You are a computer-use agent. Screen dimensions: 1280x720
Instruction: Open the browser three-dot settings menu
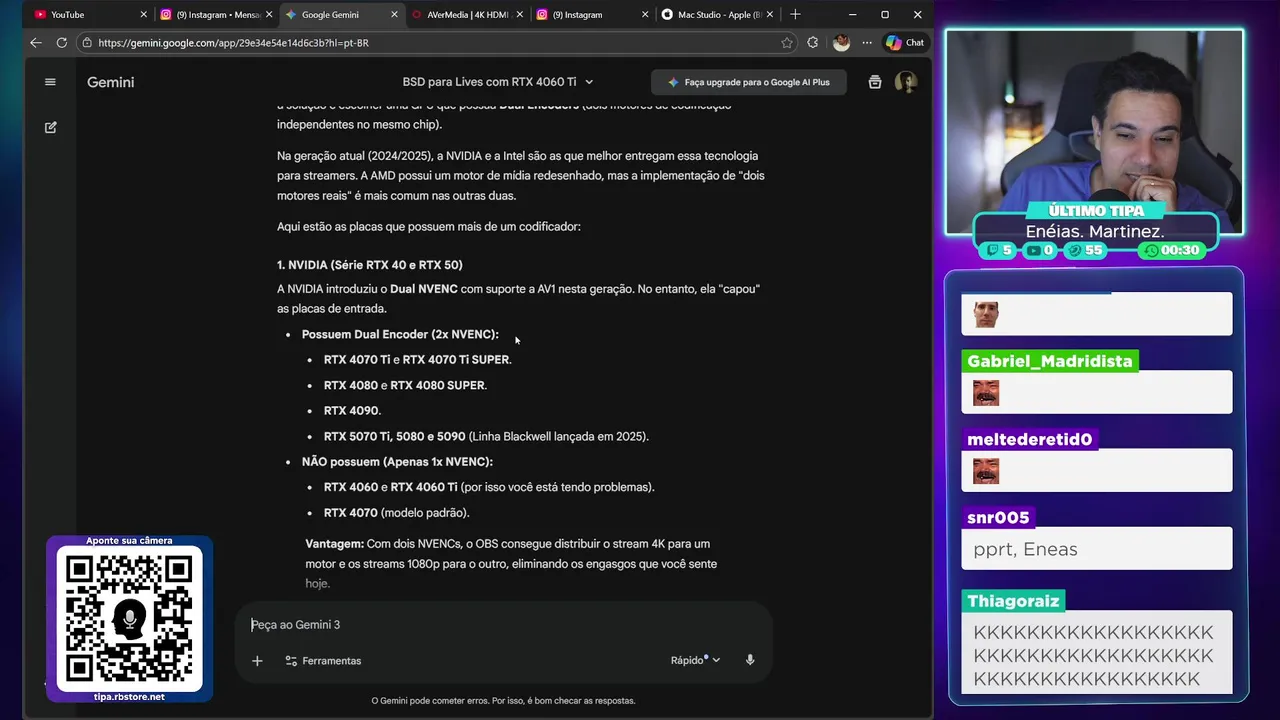[x=866, y=43]
